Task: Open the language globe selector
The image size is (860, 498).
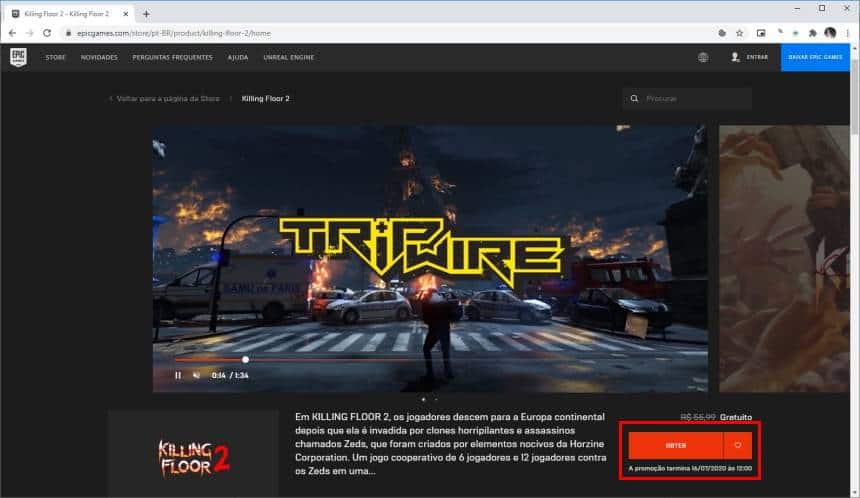Action: (x=703, y=57)
